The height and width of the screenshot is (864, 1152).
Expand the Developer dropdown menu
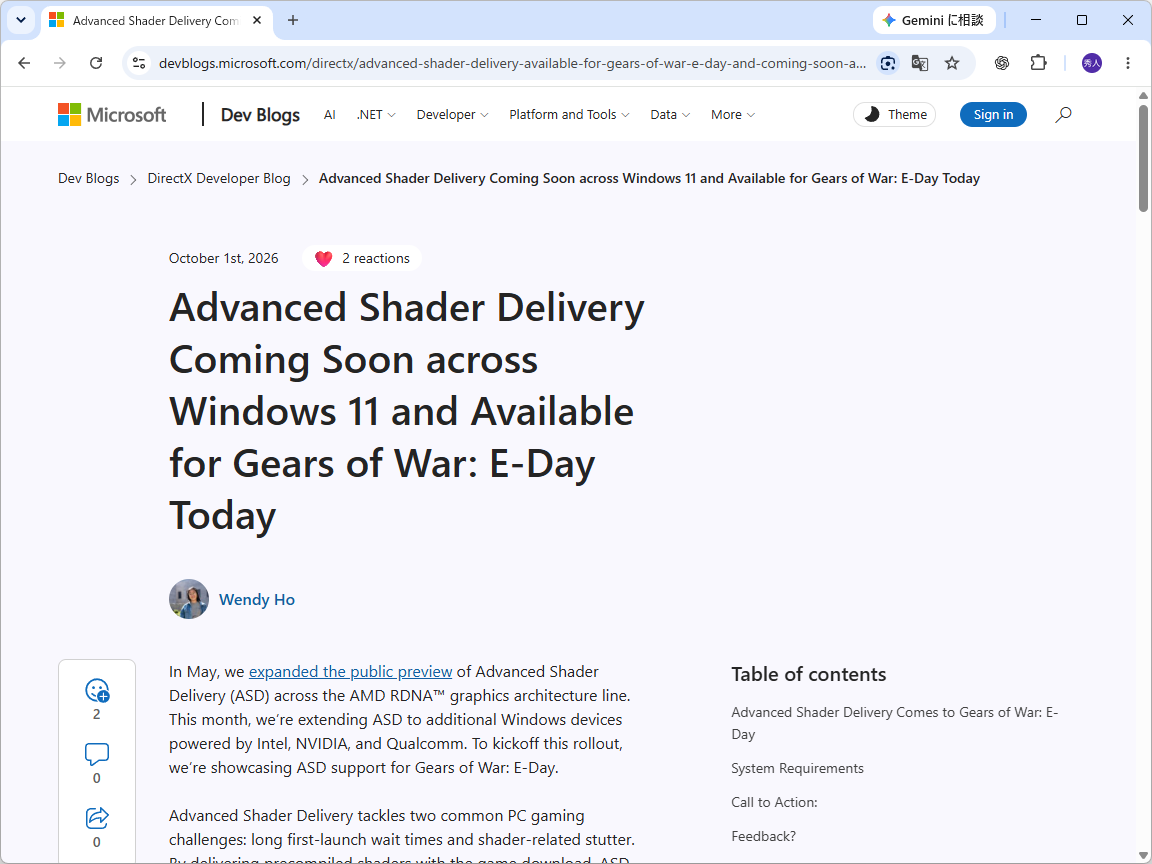pyautogui.click(x=452, y=115)
